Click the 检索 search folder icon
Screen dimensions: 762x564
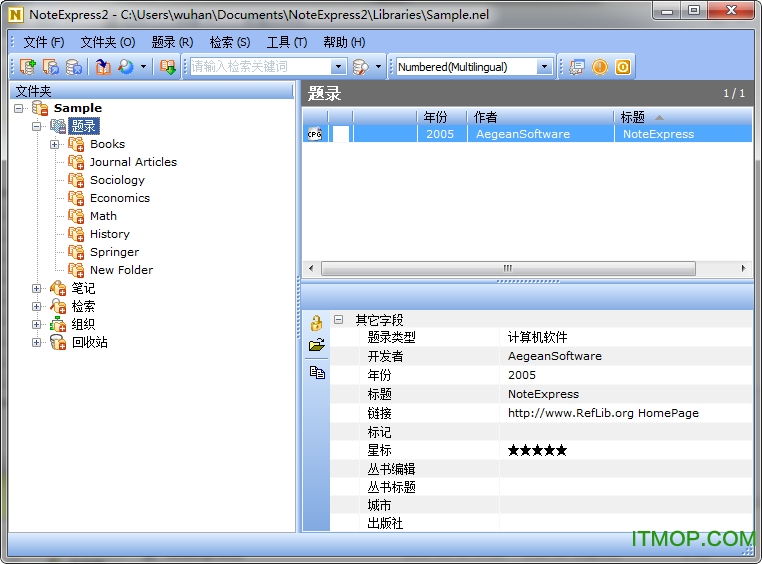tap(58, 306)
